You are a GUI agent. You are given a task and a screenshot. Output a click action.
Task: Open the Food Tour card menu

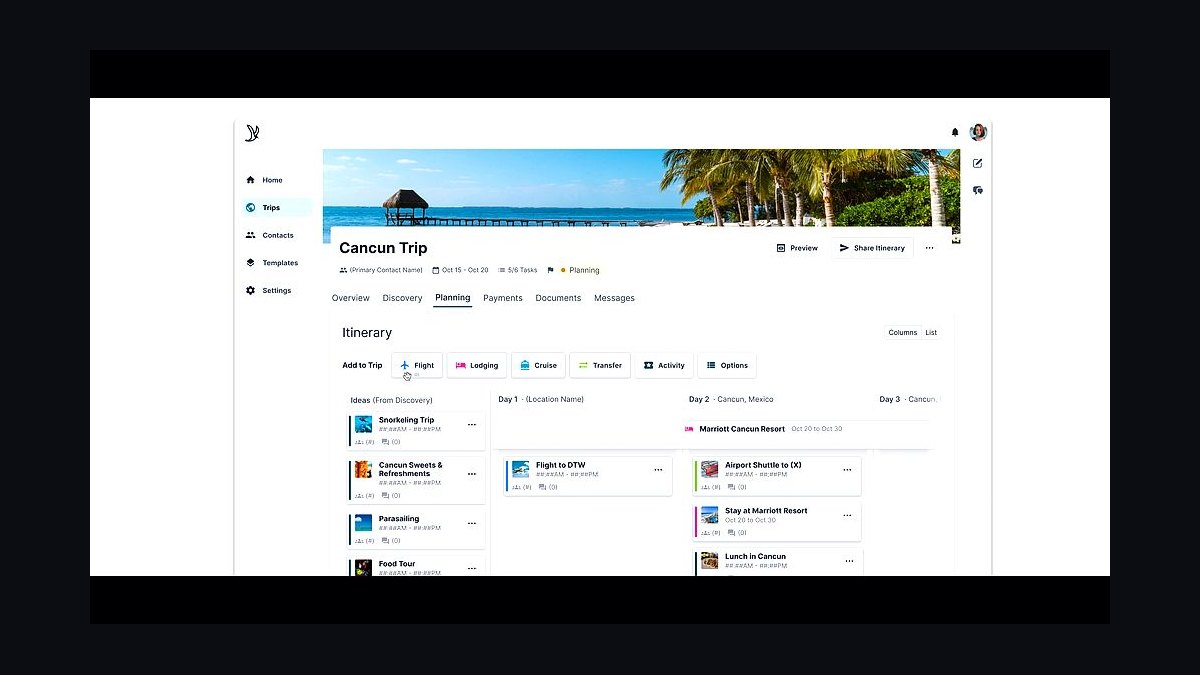pyautogui.click(x=472, y=568)
